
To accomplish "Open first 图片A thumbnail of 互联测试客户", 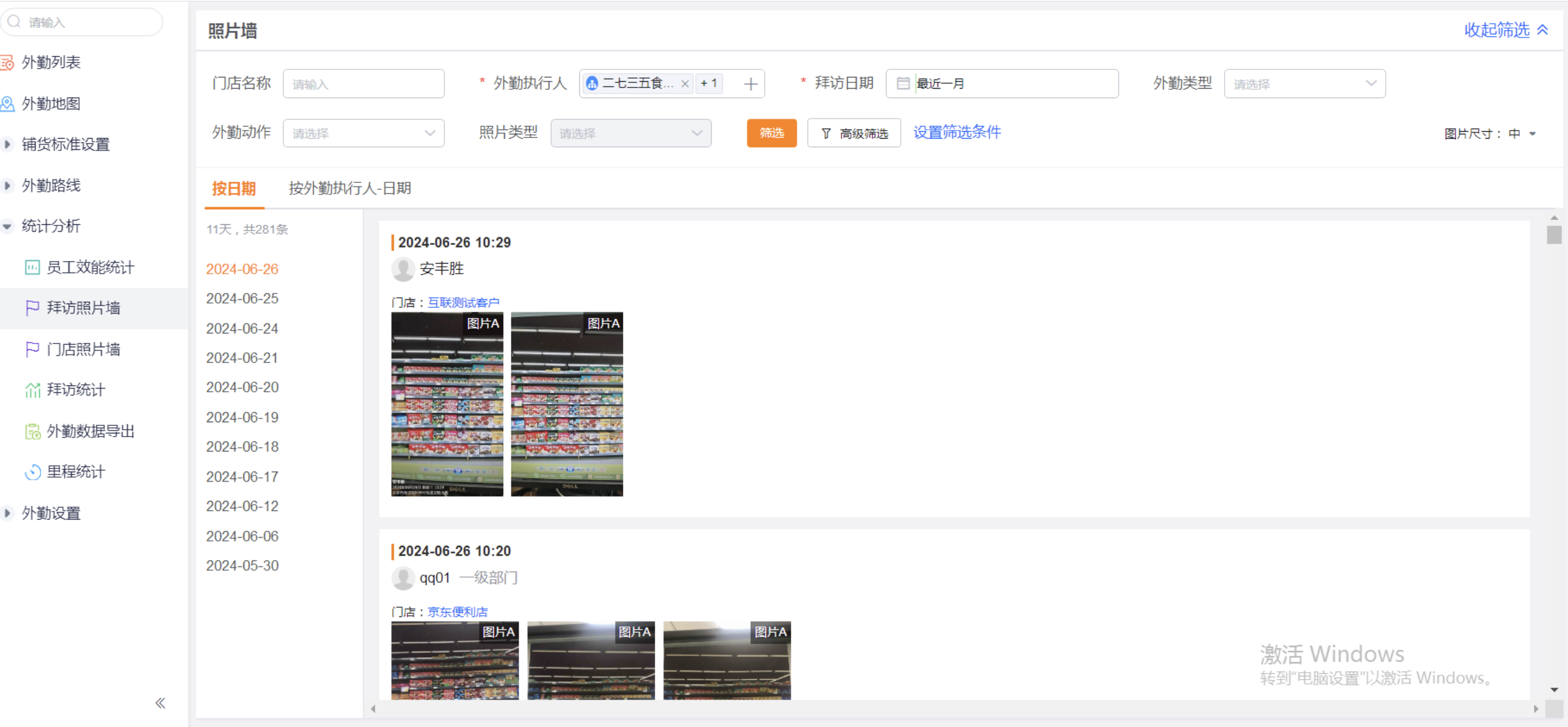I will [447, 404].
